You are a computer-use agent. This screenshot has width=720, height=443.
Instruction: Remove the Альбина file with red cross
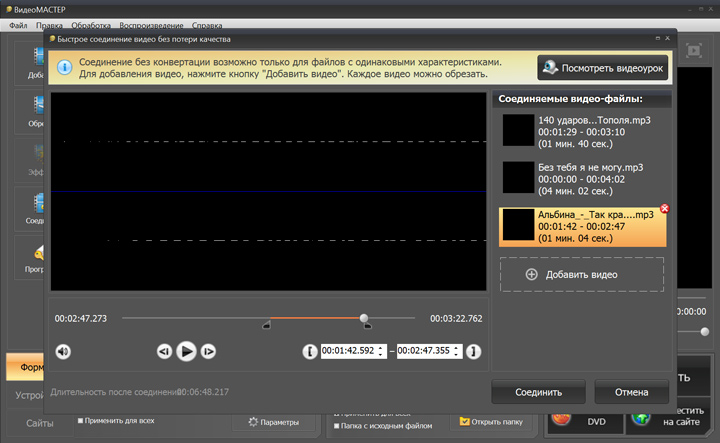tap(664, 208)
